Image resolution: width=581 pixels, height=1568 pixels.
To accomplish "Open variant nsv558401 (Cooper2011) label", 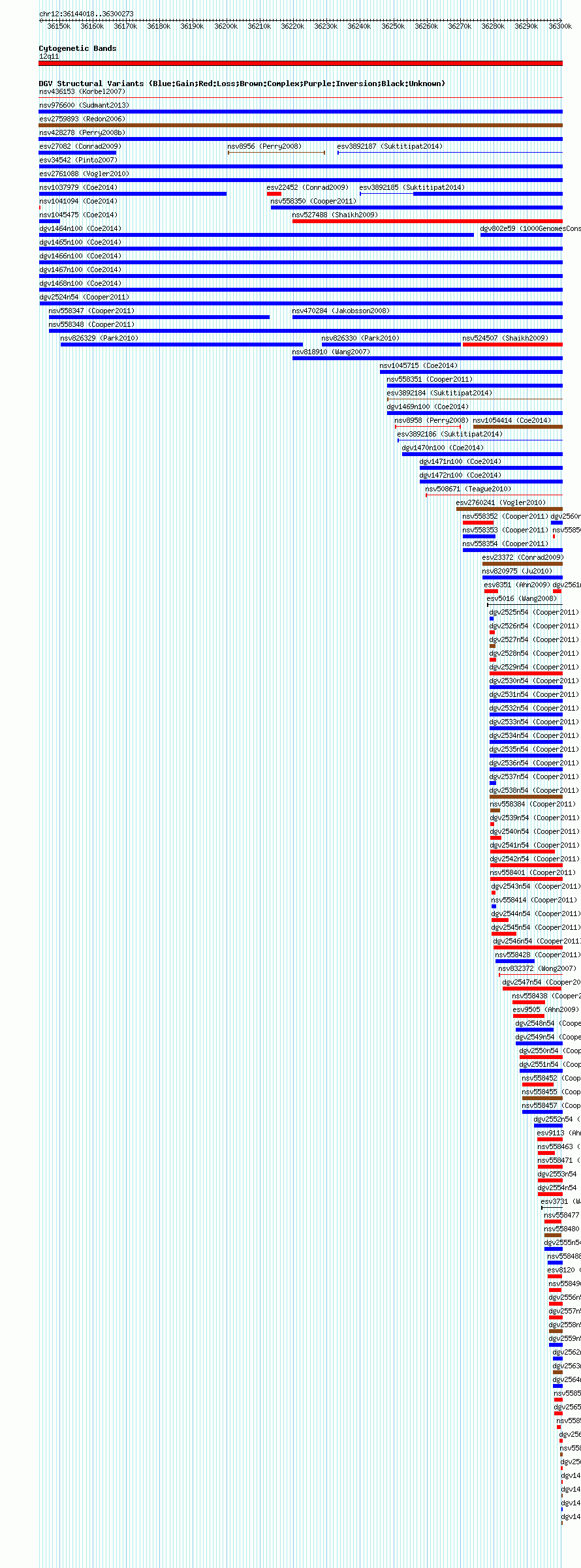I will click(x=533, y=872).
